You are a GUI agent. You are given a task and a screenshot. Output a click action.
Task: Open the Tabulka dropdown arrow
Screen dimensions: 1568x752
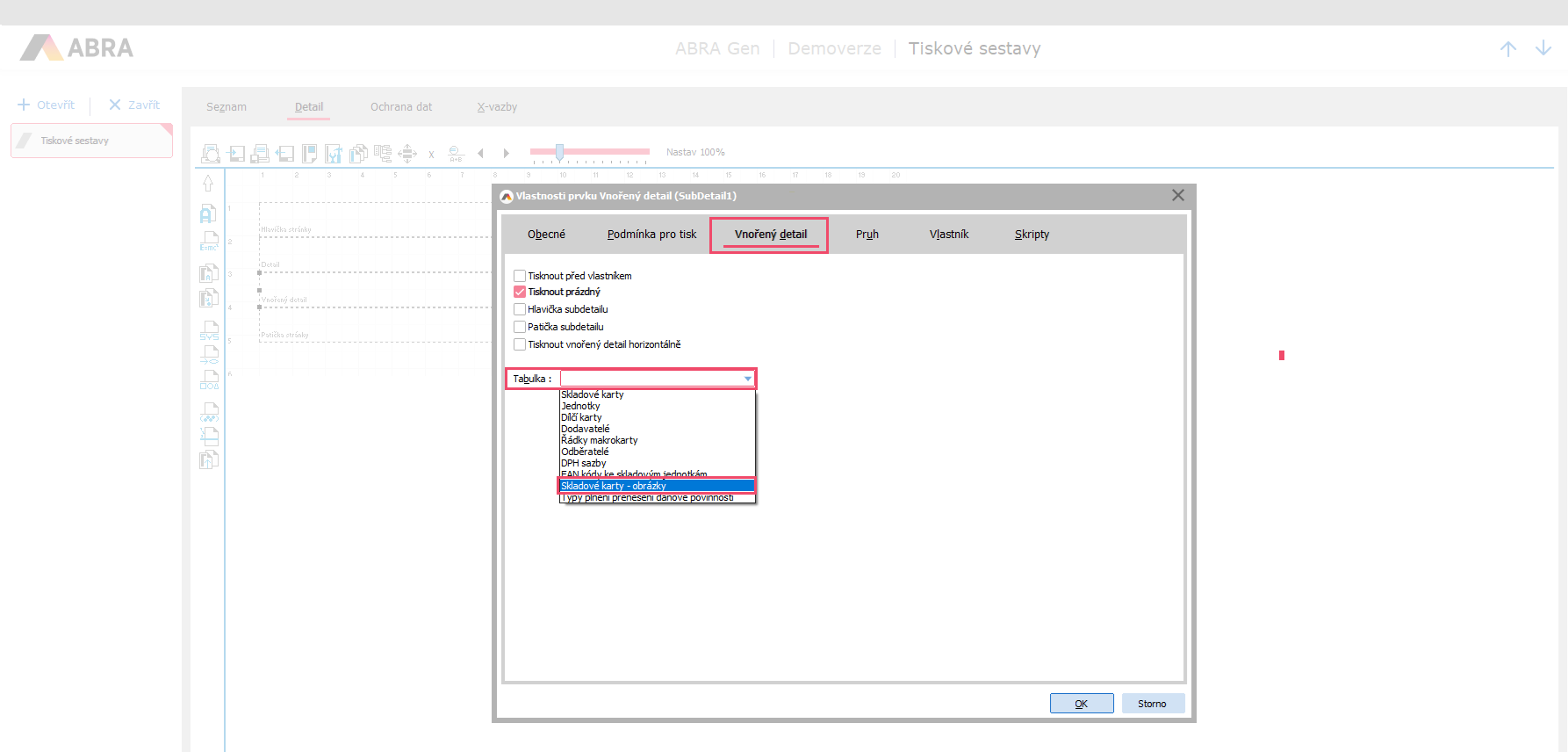coord(747,379)
